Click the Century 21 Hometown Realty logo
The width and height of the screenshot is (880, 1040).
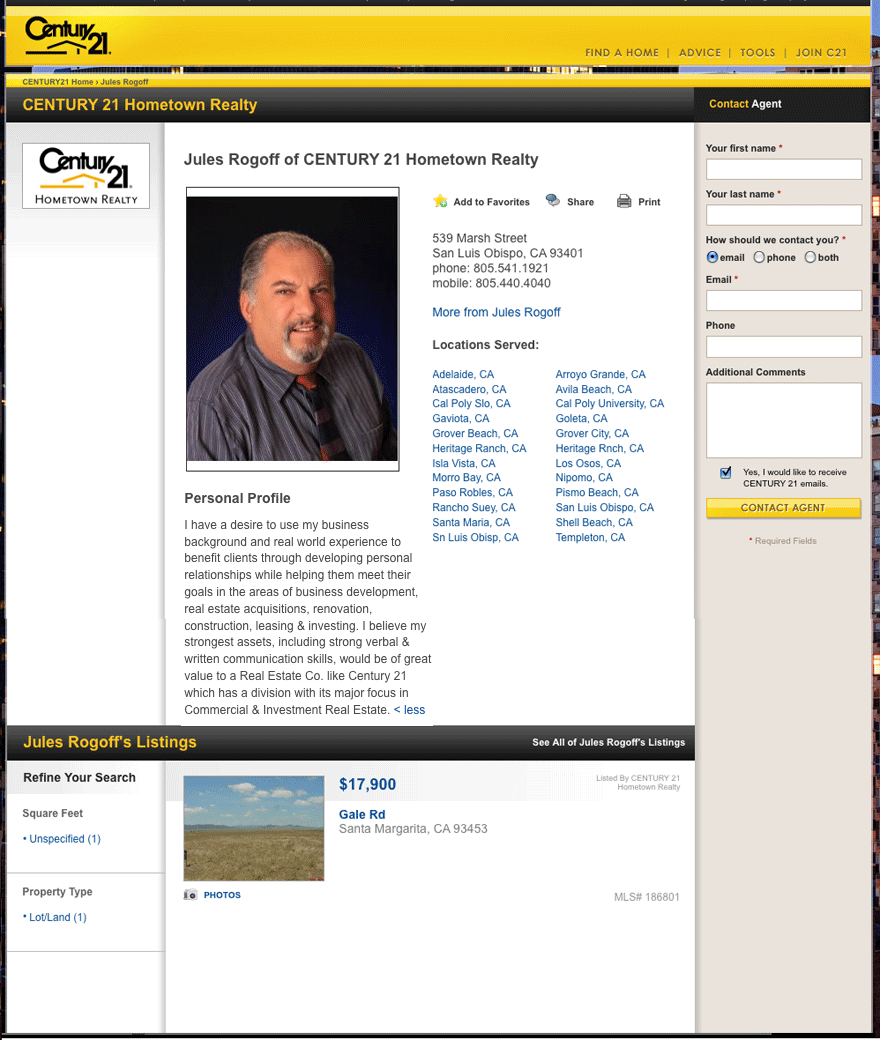[86, 176]
